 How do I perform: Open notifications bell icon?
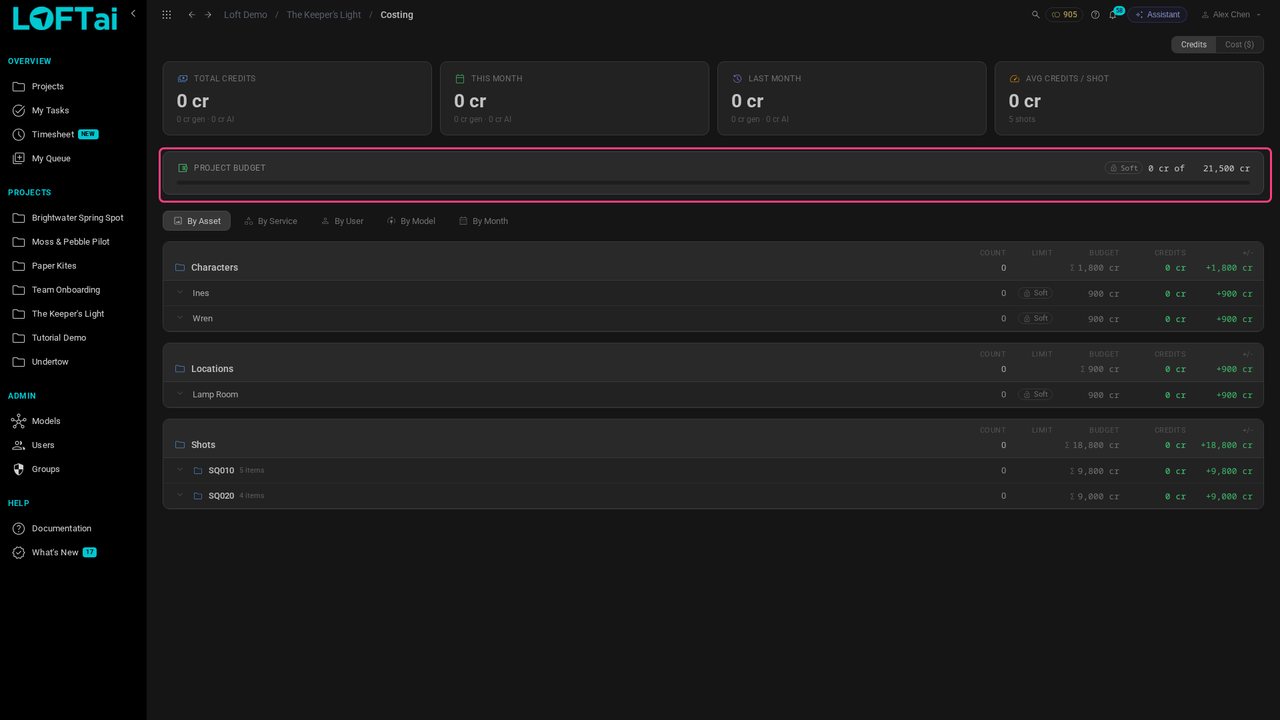(x=1112, y=15)
